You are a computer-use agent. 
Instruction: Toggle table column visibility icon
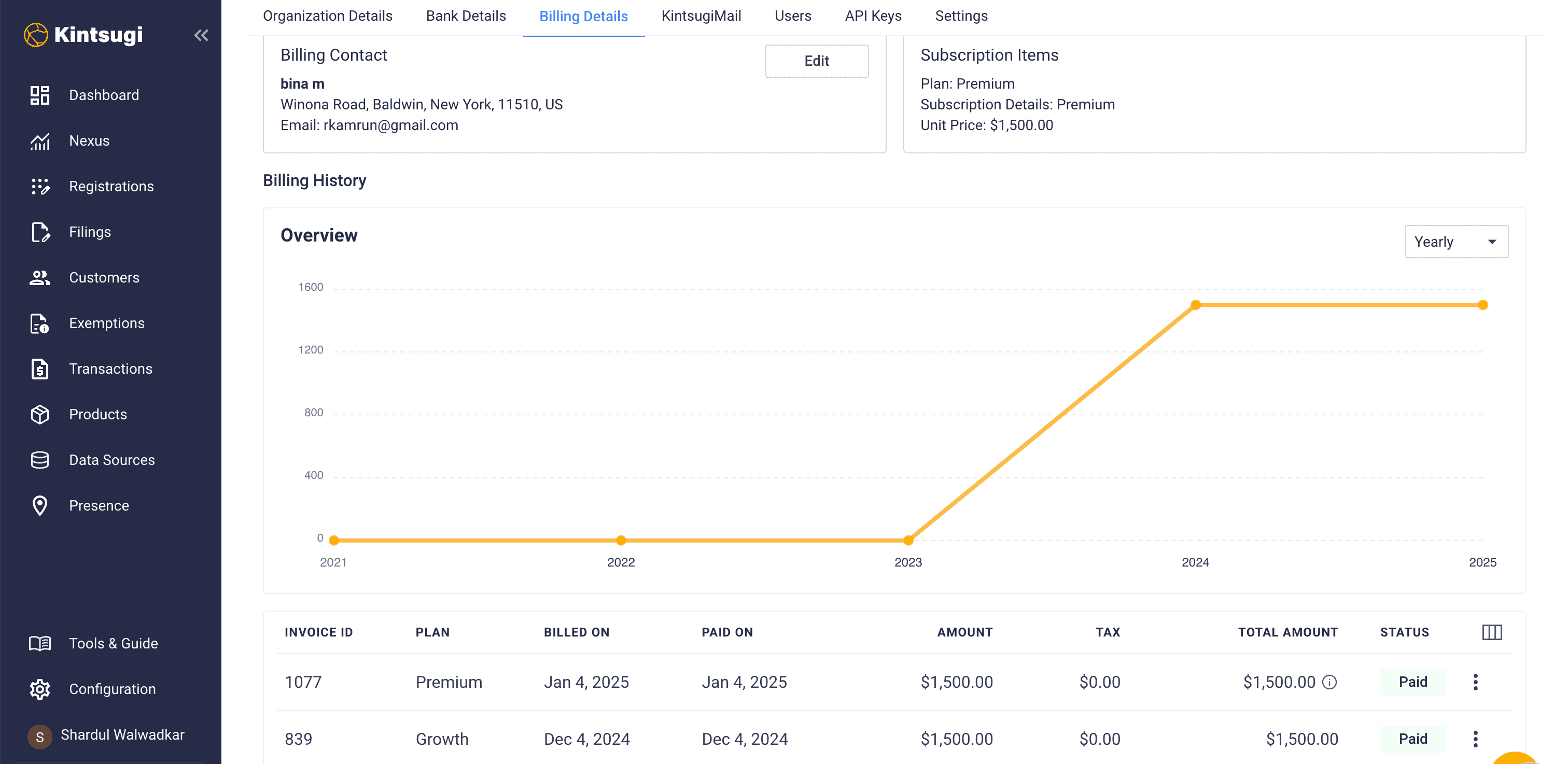[1491, 632]
